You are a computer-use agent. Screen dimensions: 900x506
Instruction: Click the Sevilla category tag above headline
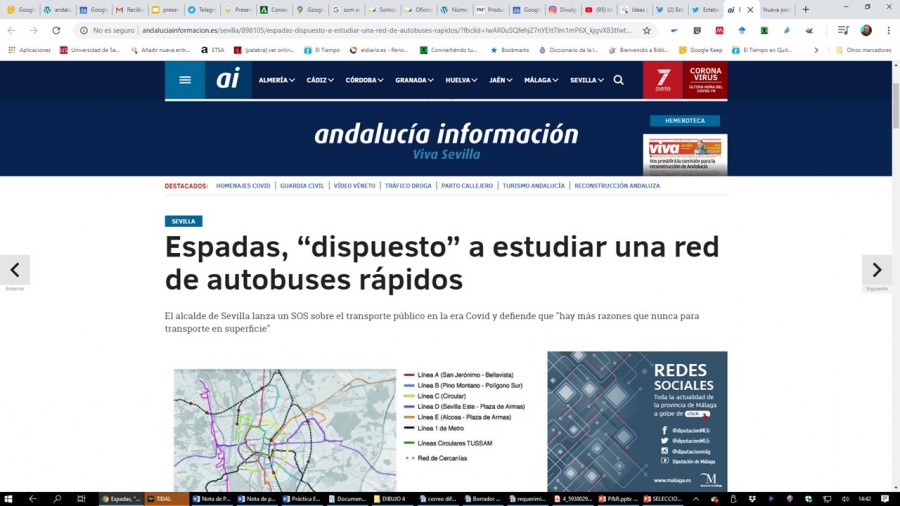184,221
